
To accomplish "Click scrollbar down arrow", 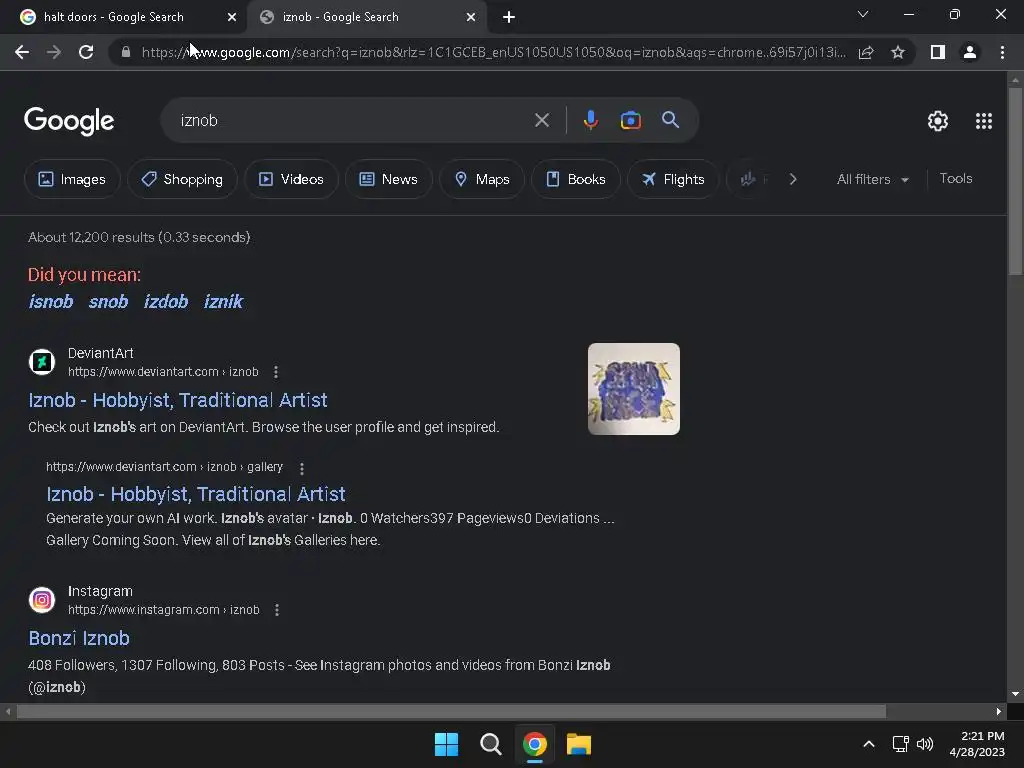I will click(1015, 694).
